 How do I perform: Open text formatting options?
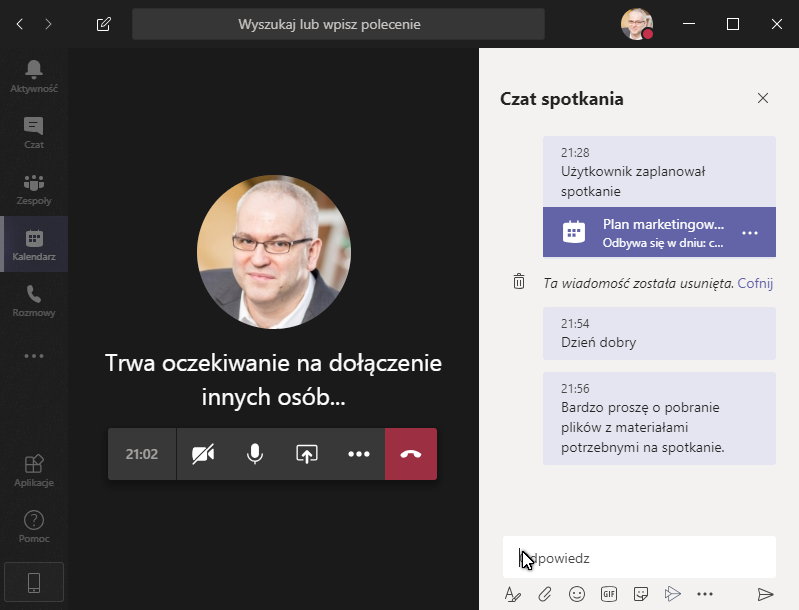pyautogui.click(x=513, y=594)
